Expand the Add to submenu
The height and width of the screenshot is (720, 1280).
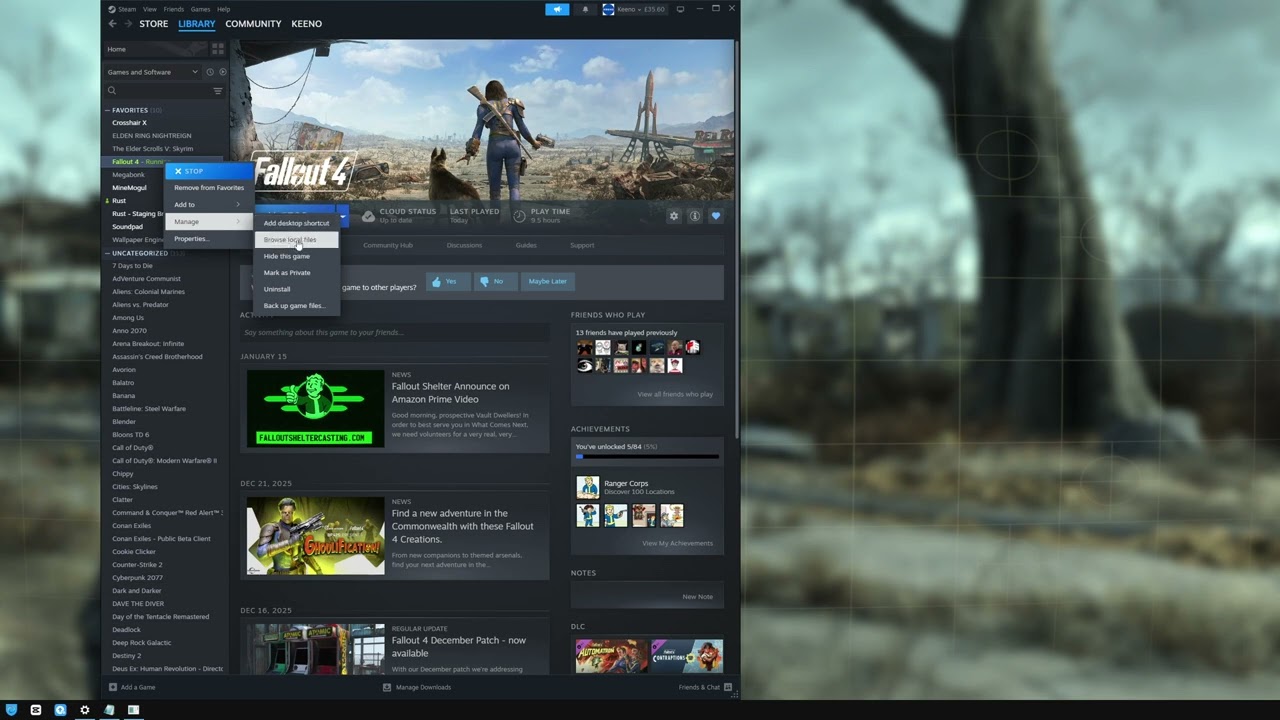point(207,204)
